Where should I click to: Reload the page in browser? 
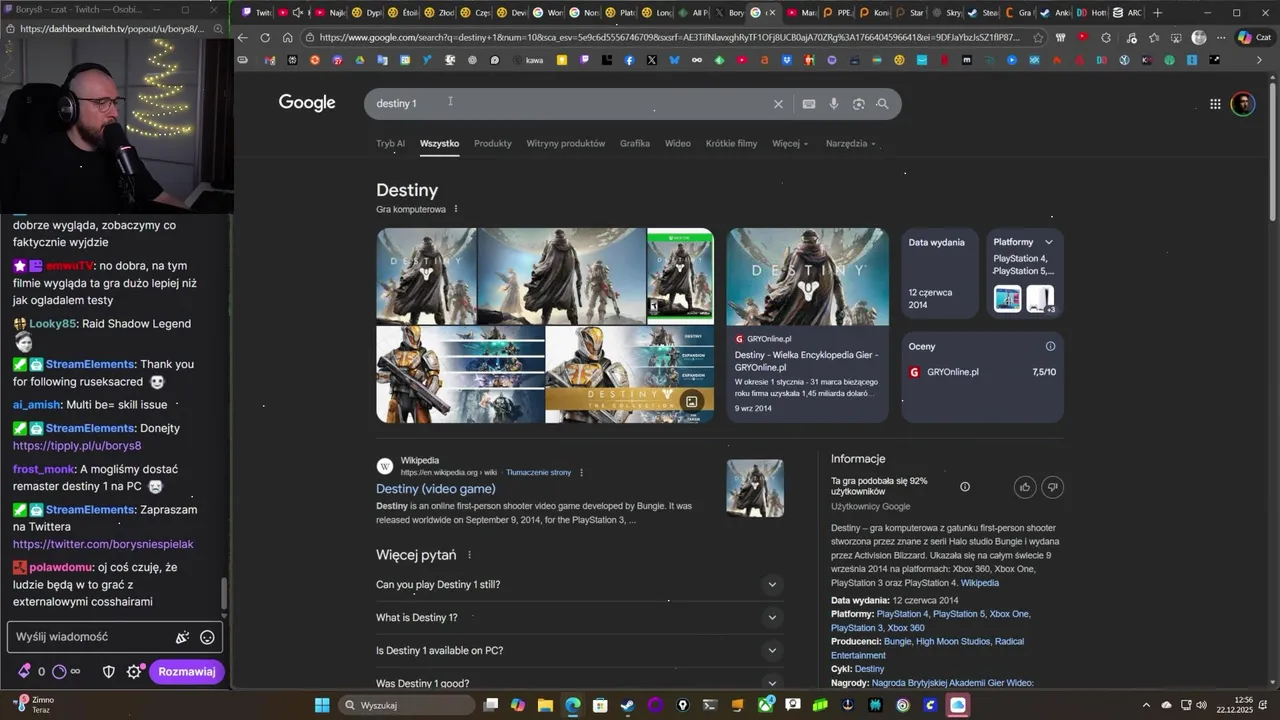(x=265, y=38)
